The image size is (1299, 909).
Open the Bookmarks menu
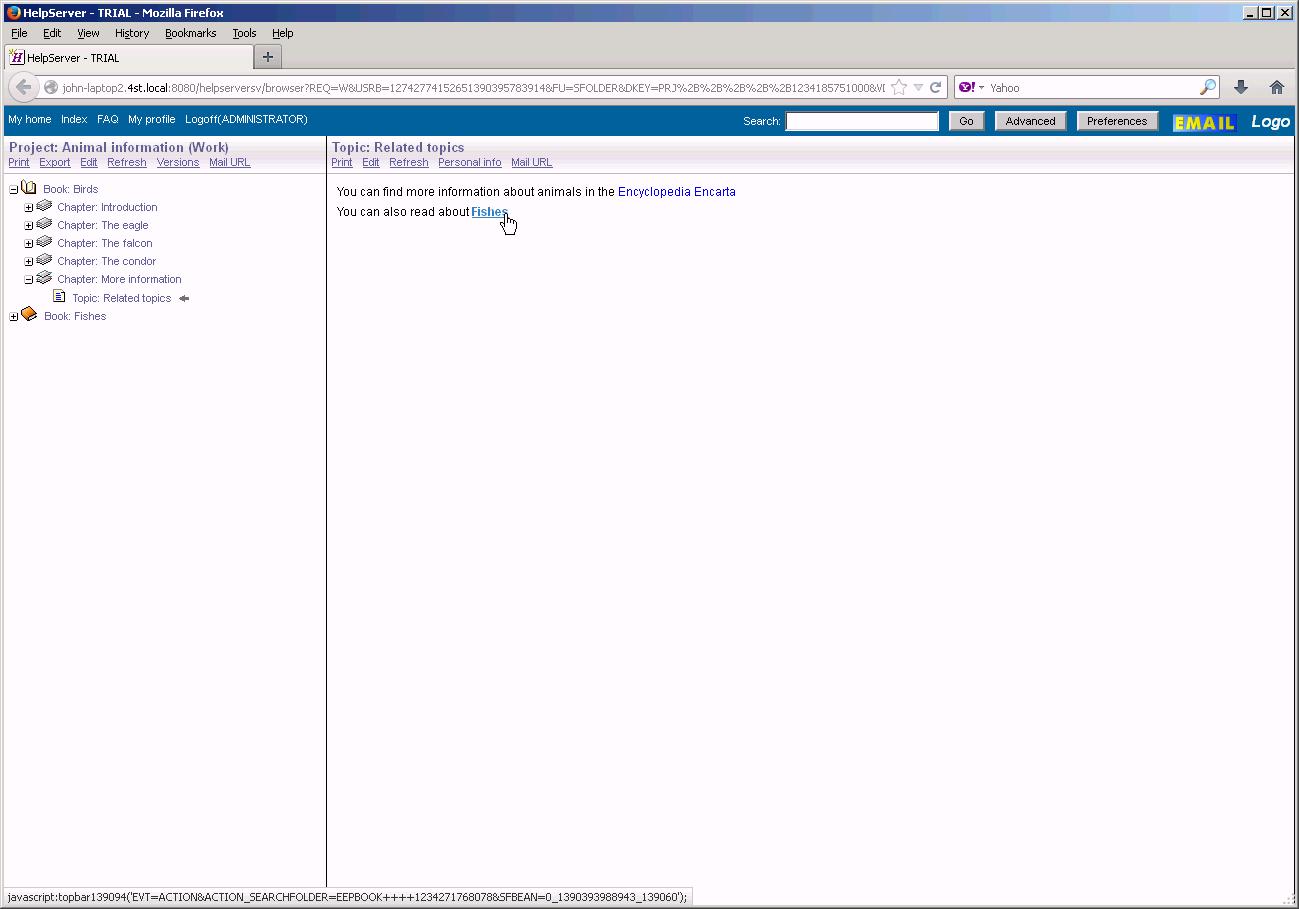click(x=190, y=33)
